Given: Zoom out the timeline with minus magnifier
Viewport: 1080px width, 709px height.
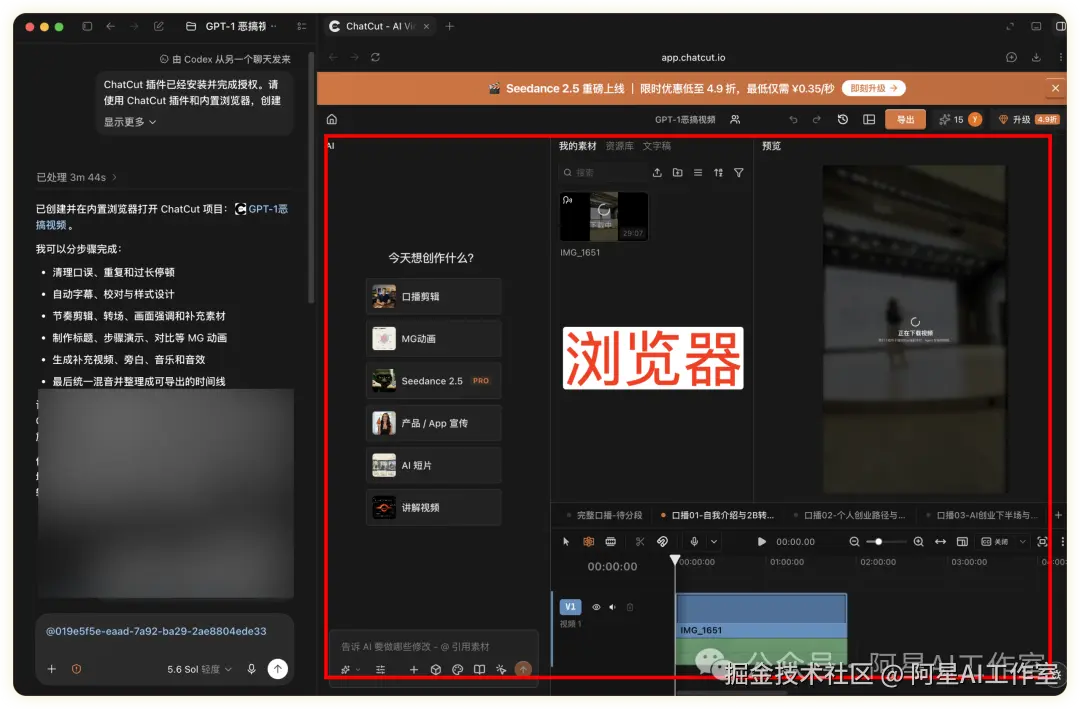Looking at the screenshot, I should tap(854, 542).
